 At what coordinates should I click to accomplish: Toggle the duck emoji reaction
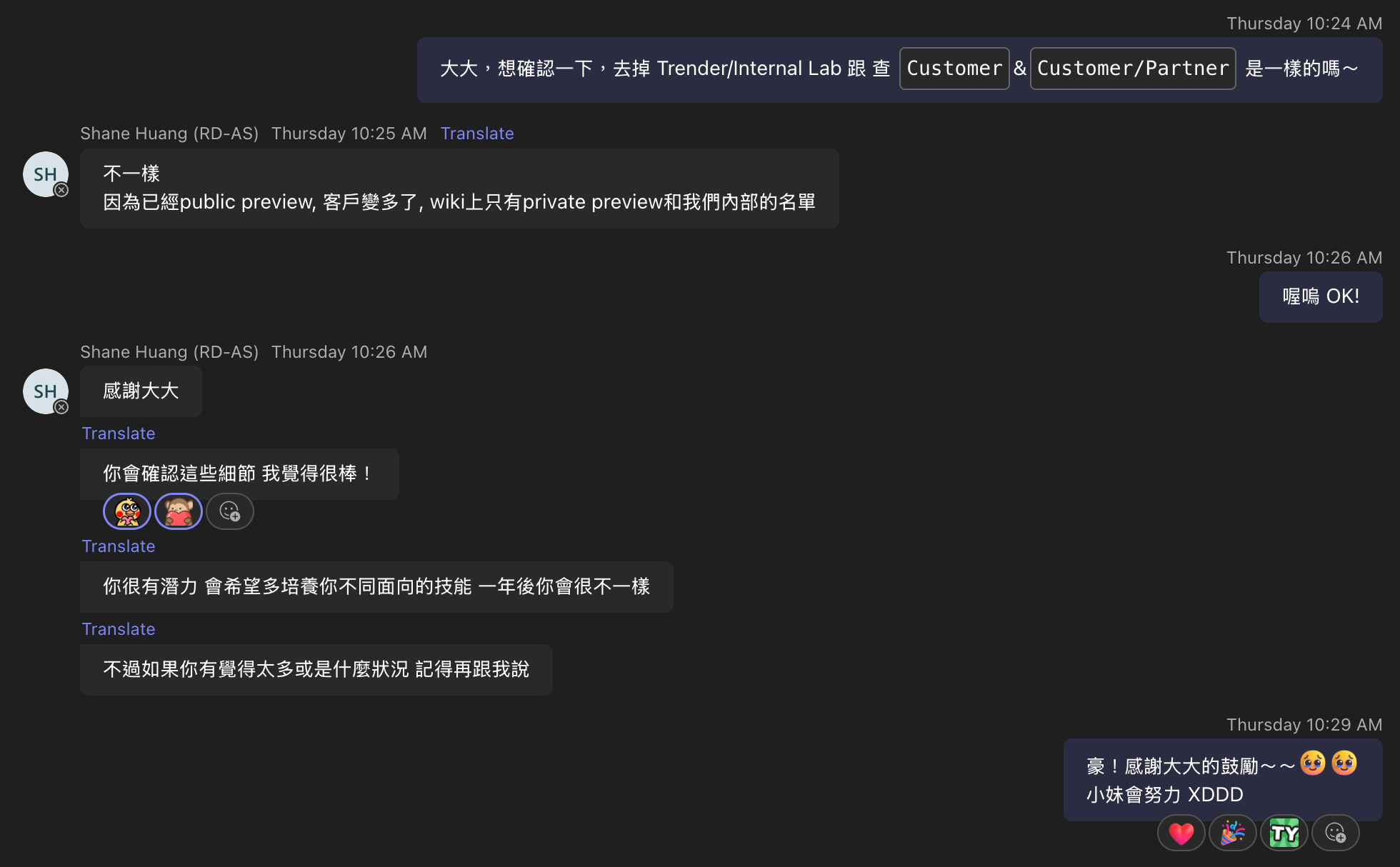pos(127,511)
